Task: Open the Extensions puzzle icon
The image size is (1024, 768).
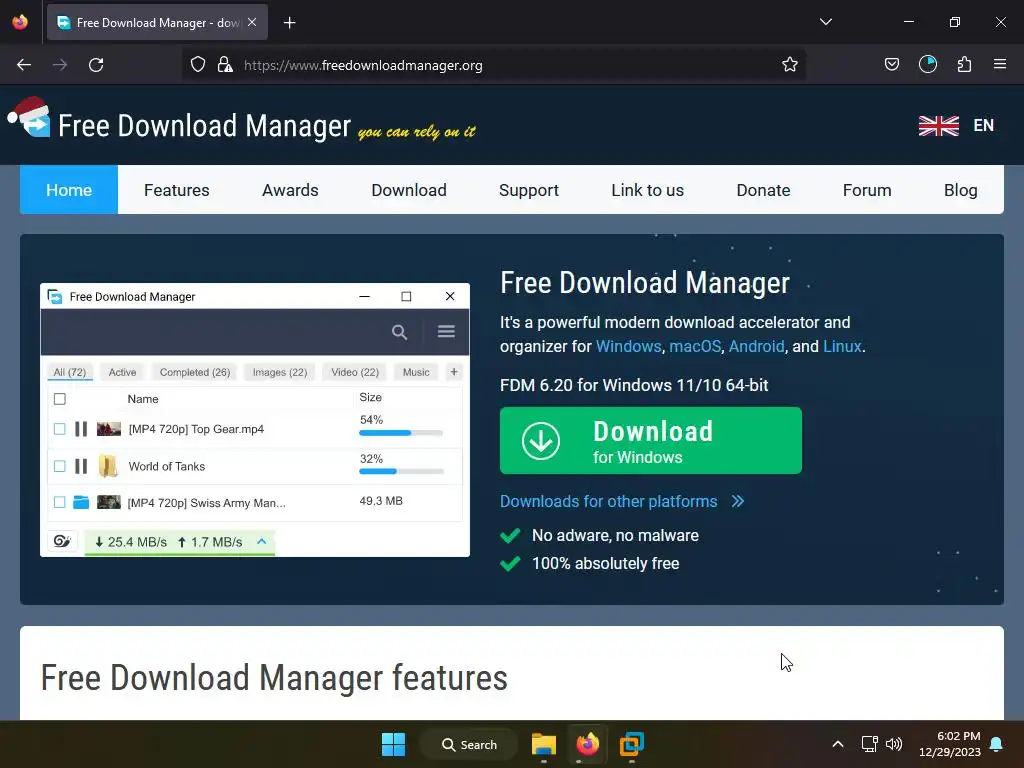Action: 964,65
